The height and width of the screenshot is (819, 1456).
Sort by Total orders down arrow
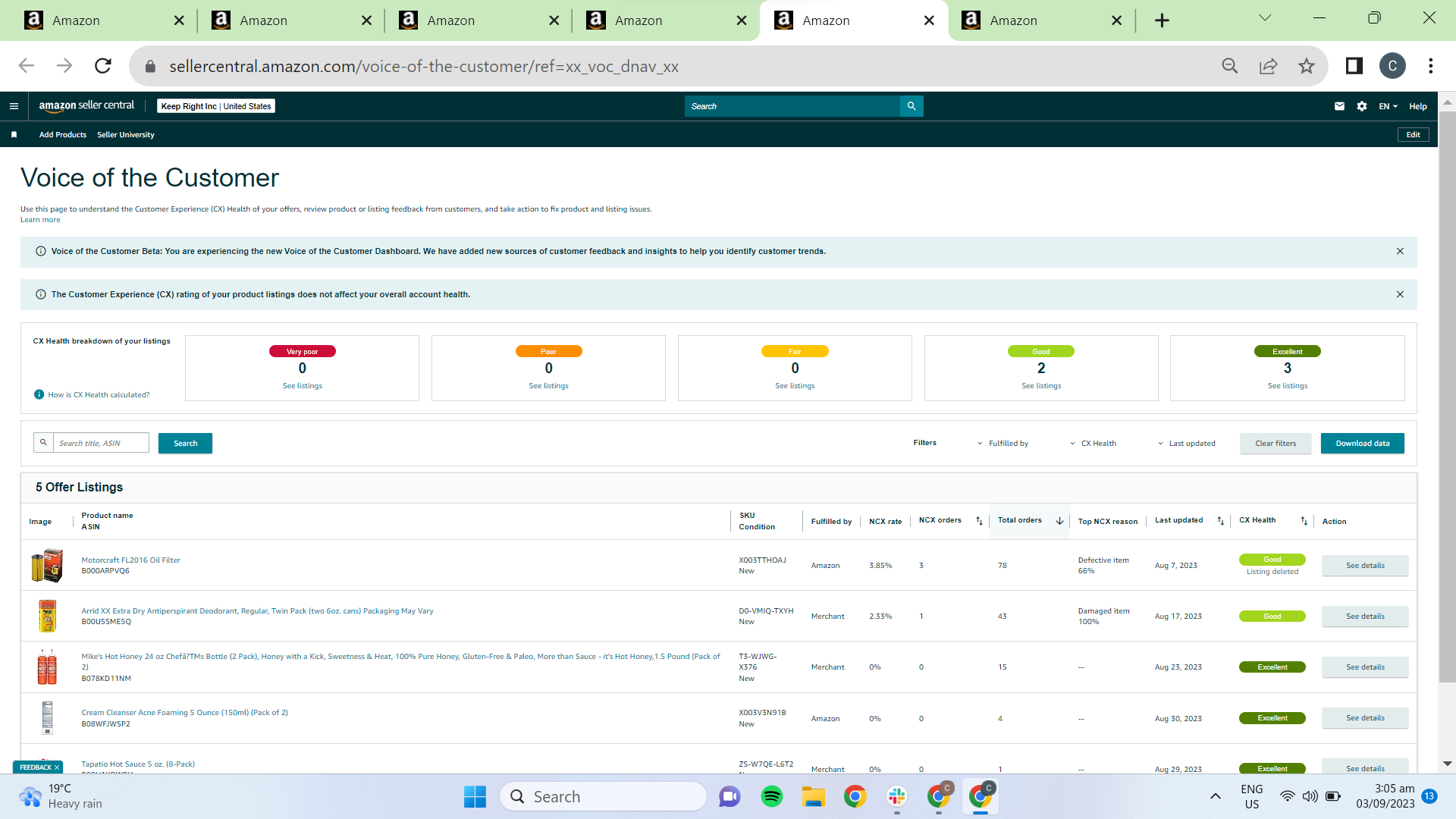pos(1059,521)
